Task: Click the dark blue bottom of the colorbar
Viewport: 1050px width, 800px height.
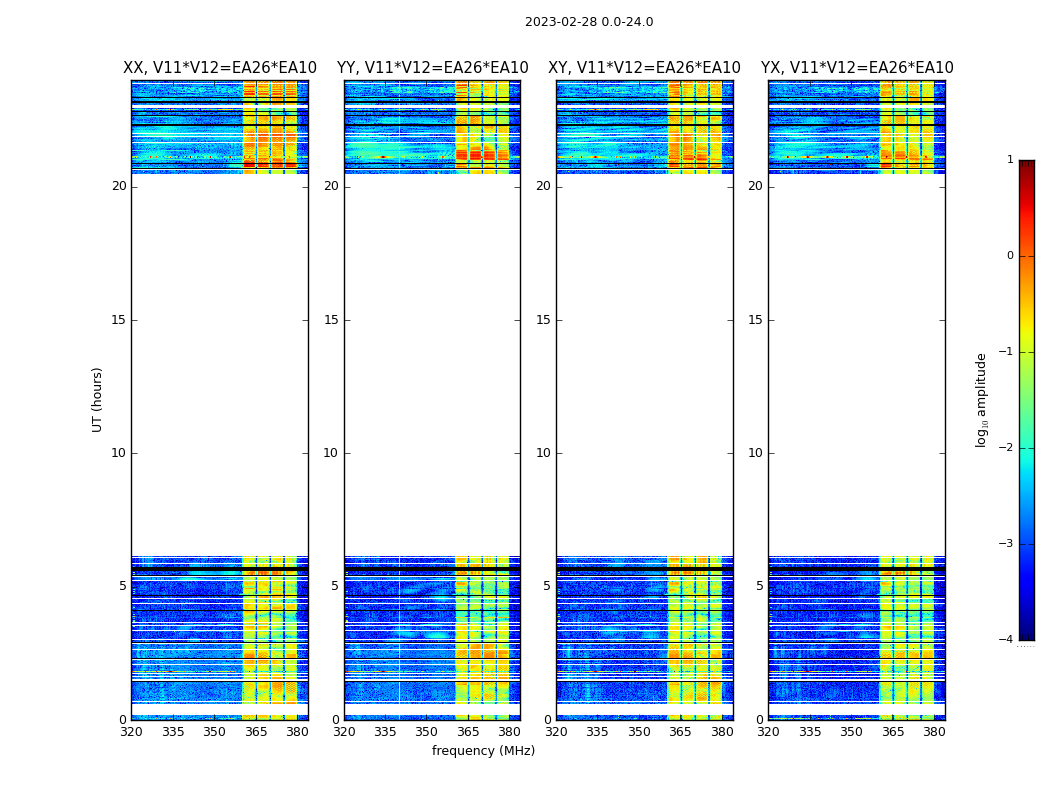Action: [x=1027, y=633]
